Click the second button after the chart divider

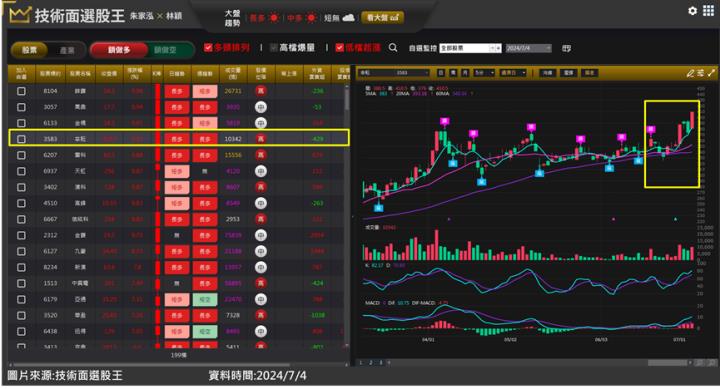[x=568, y=73]
